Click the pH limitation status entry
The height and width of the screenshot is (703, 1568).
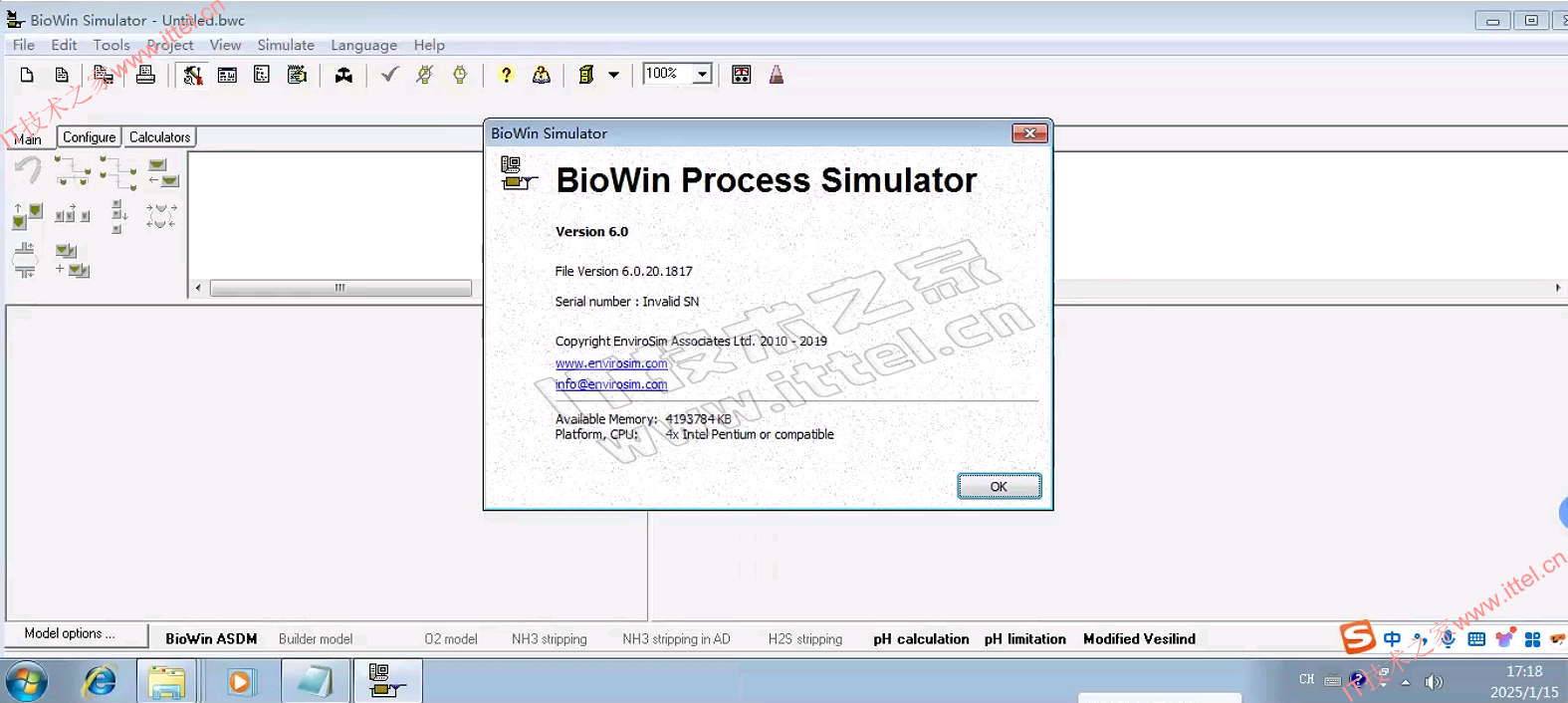(1025, 639)
